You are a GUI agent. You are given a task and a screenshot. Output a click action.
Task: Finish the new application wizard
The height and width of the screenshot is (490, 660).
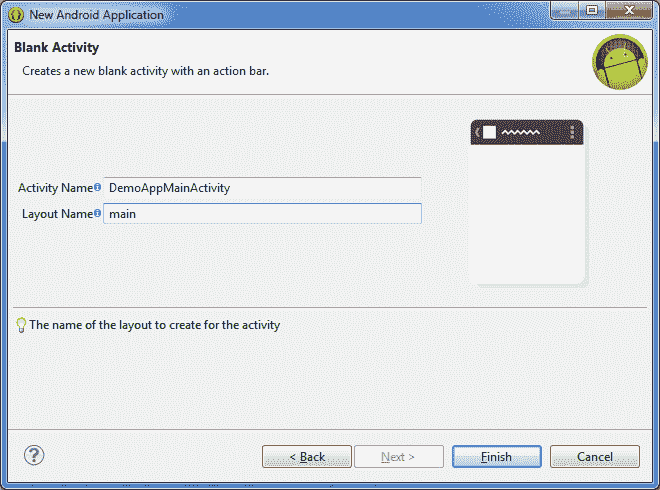497,457
